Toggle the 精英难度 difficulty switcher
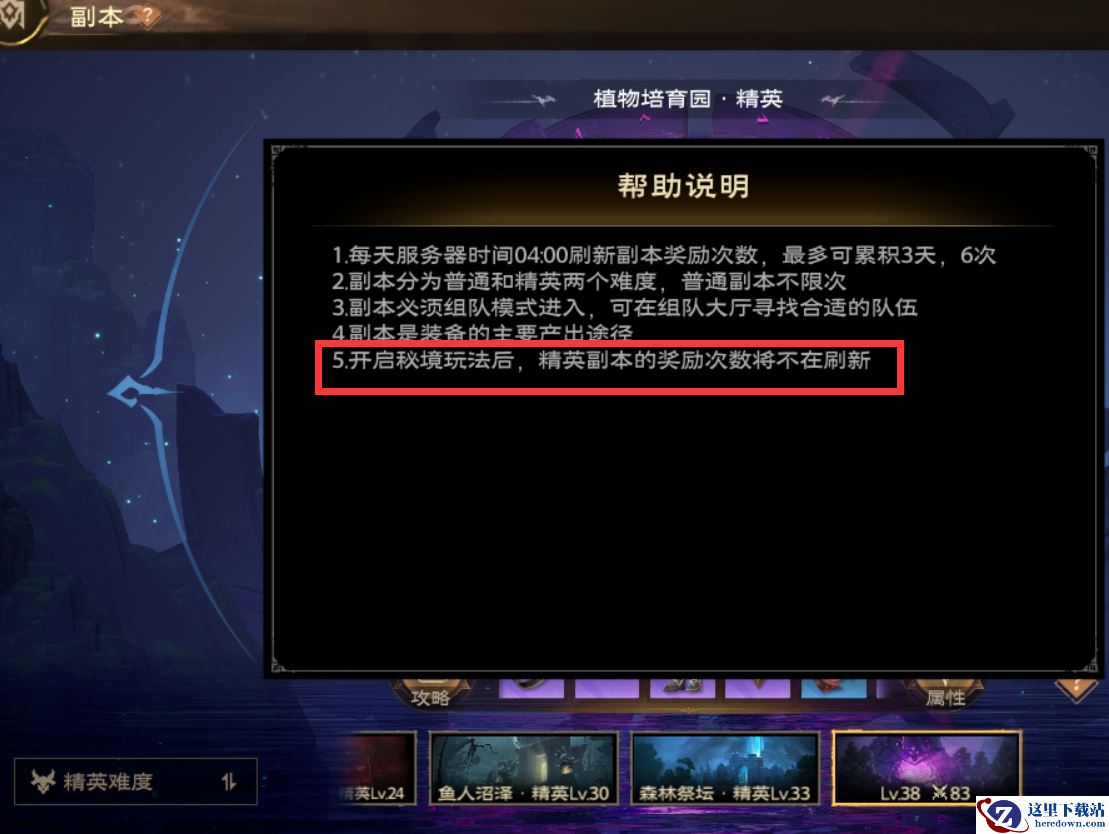Viewport: 1109px width, 834px height. tap(135, 782)
